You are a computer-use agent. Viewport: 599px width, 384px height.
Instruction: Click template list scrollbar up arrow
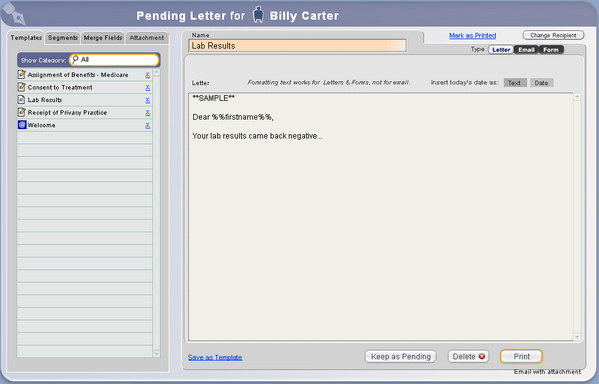pyautogui.click(x=156, y=72)
